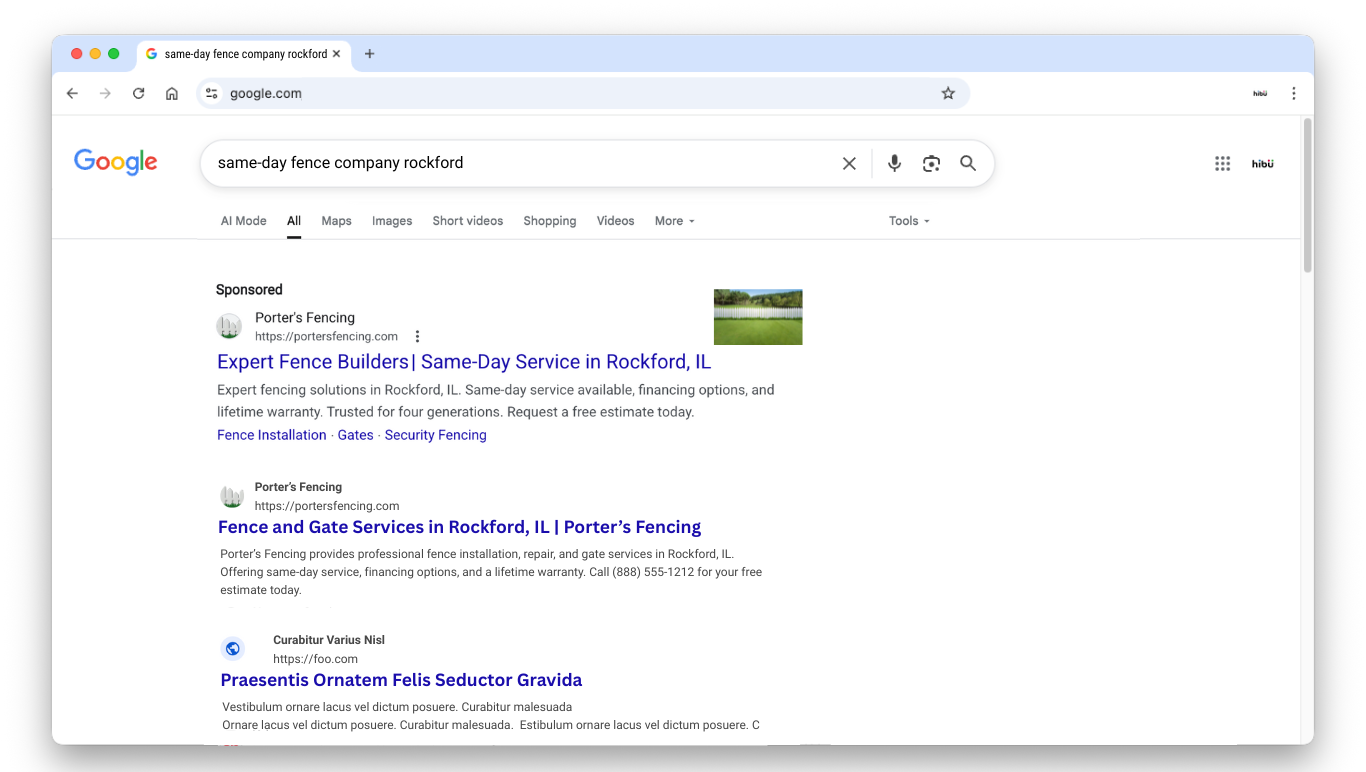This screenshot has height=772, width=1366.
Task: Click the Security Fencing sitelink
Action: click(435, 435)
